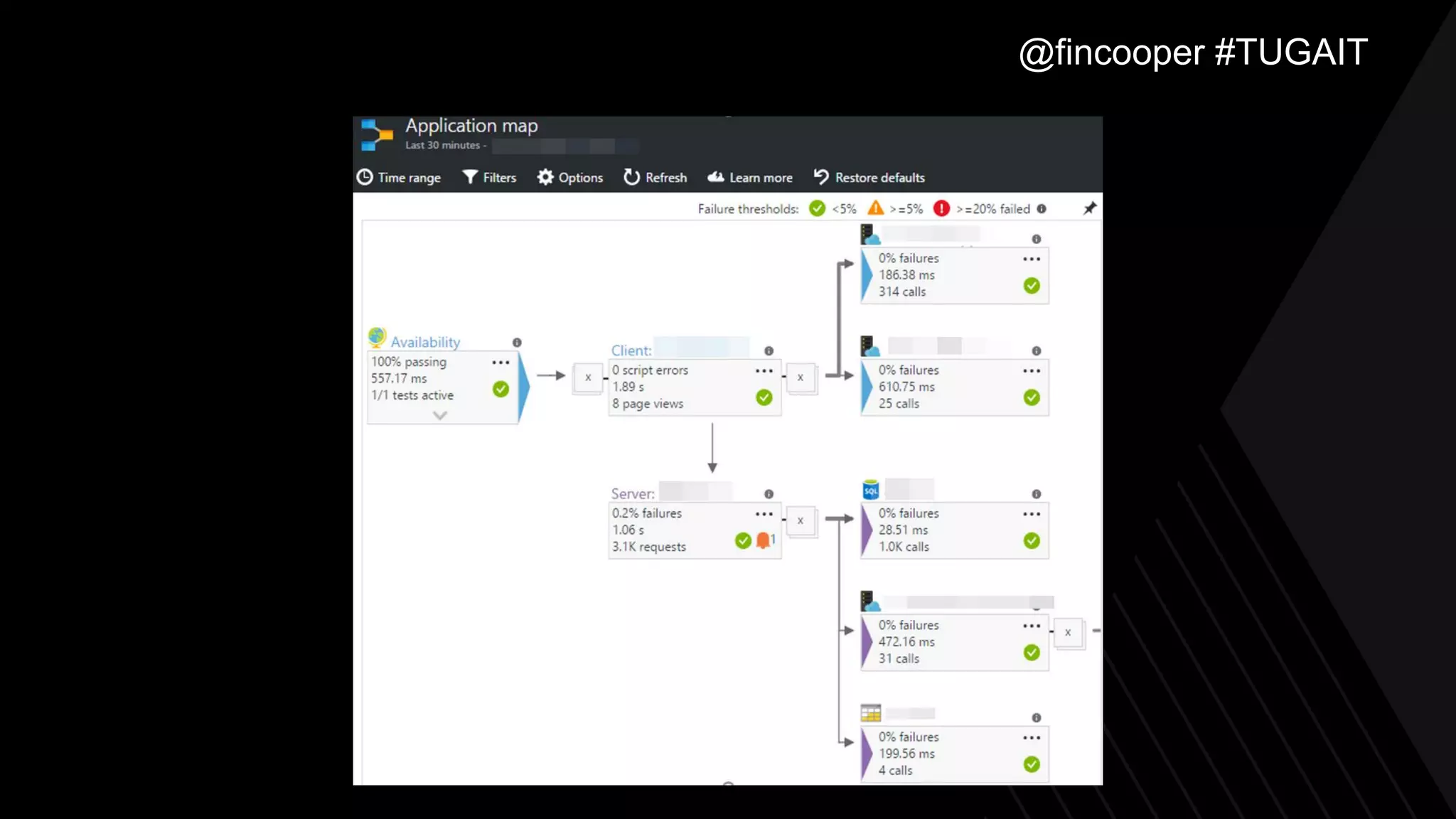This screenshot has height=819, width=1456.
Task: Click status check on 25 calls node
Action: click(x=1032, y=397)
